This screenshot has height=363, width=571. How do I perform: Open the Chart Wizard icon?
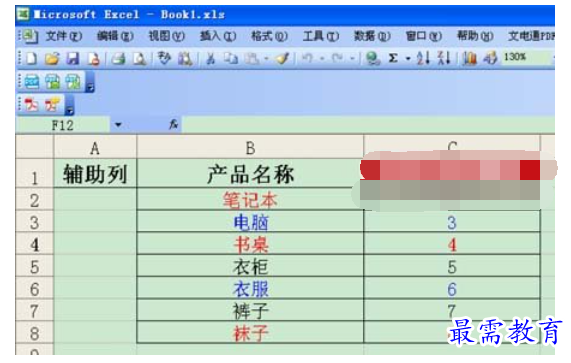469,58
